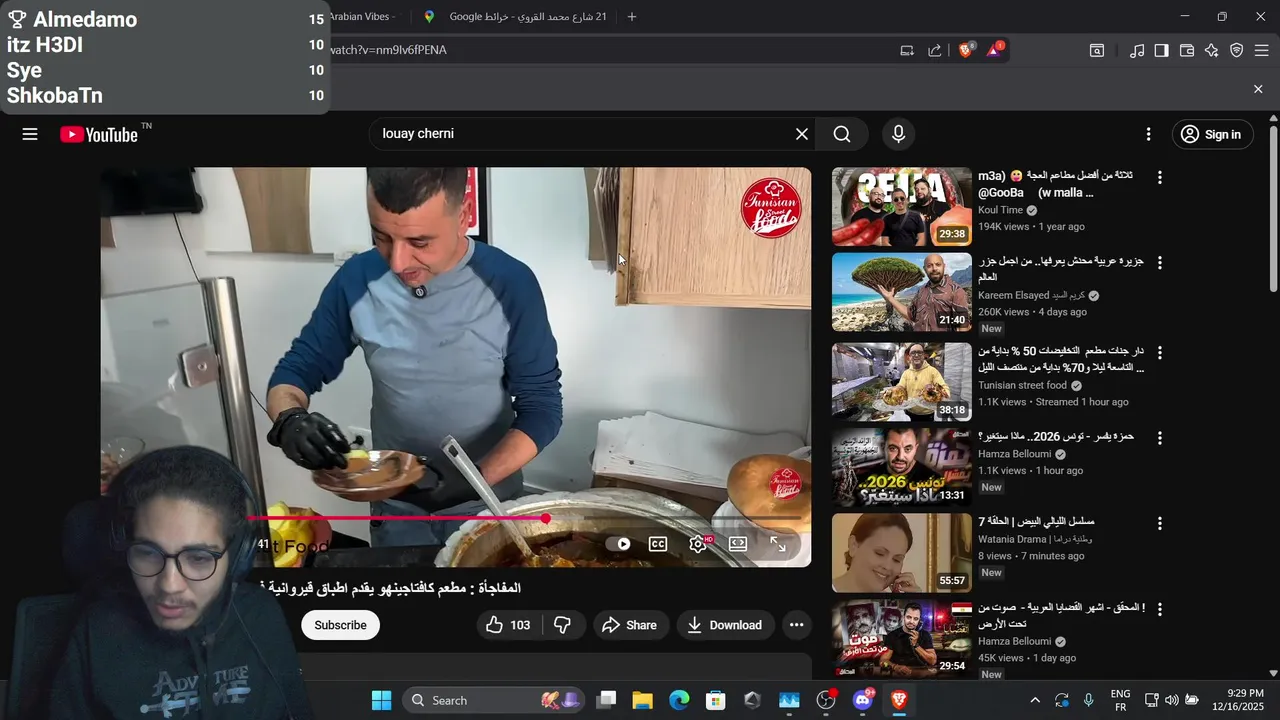The width and height of the screenshot is (1280, 720).
Task: Open the tab search toolbar icon
Action: [x=1097, y=50]
